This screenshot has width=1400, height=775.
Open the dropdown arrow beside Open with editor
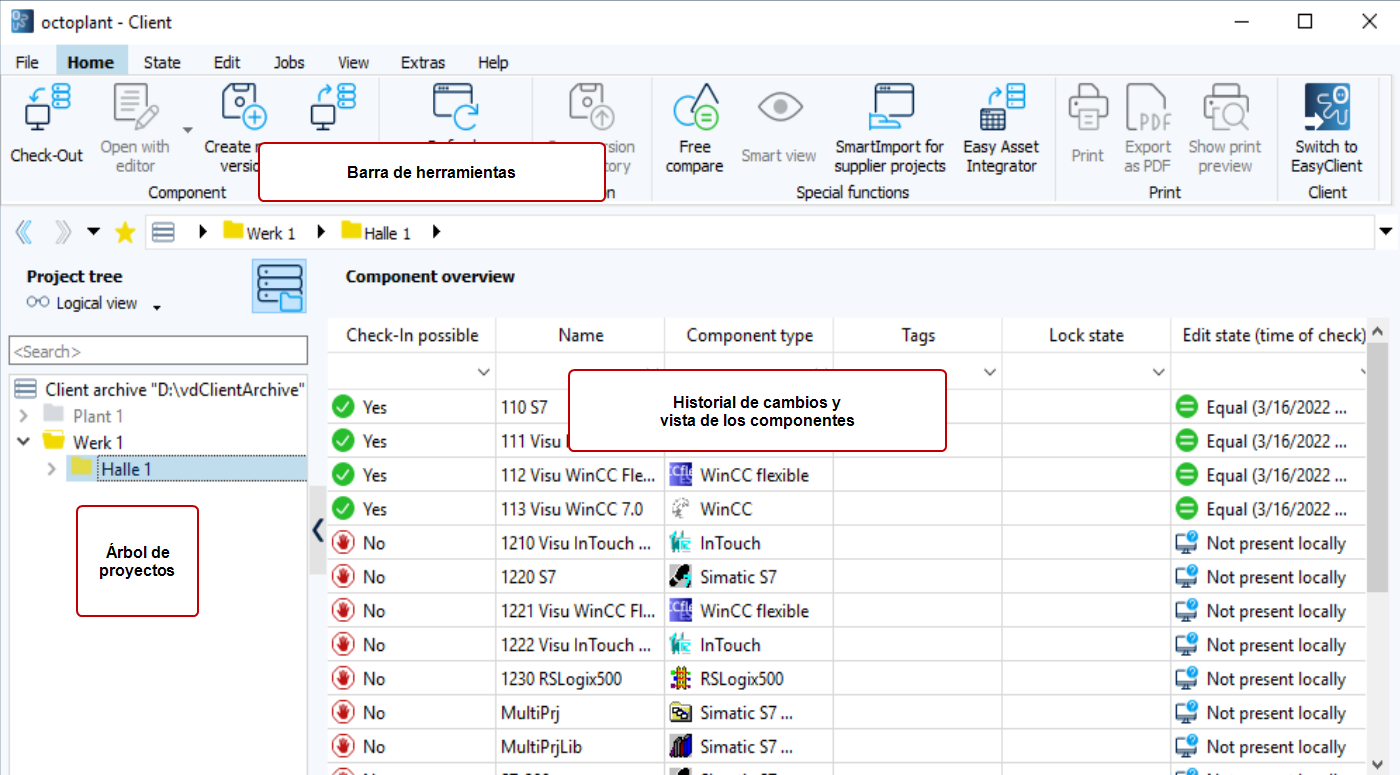click(x=187, y=131)
